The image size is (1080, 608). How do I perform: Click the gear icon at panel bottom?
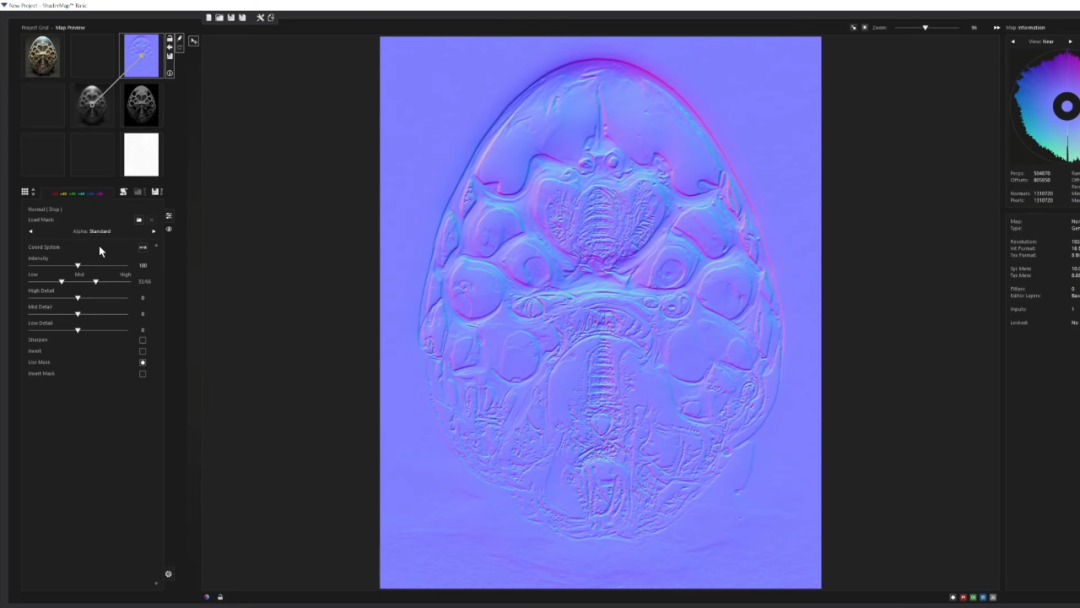[169, 574]
